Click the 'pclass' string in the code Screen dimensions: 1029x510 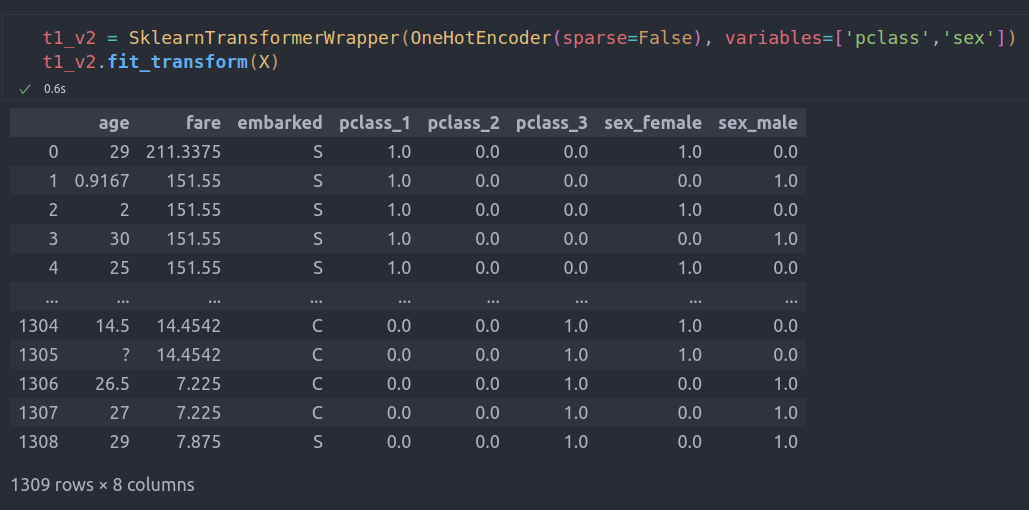tap(887, 37)
